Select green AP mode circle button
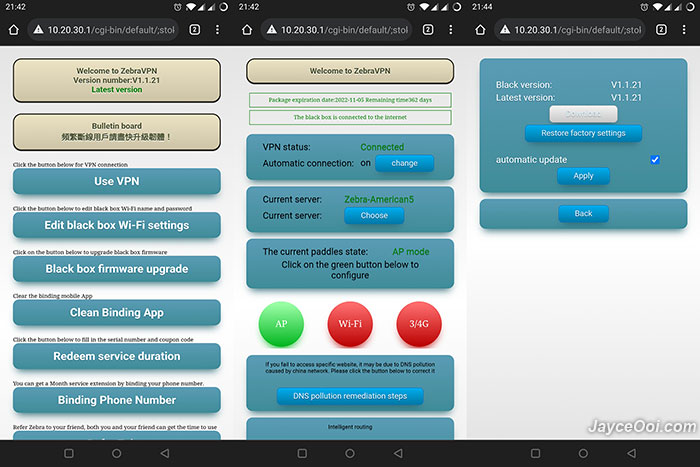Image resolution: width=700 pixels, height=467 pixels. click(281, 324)
